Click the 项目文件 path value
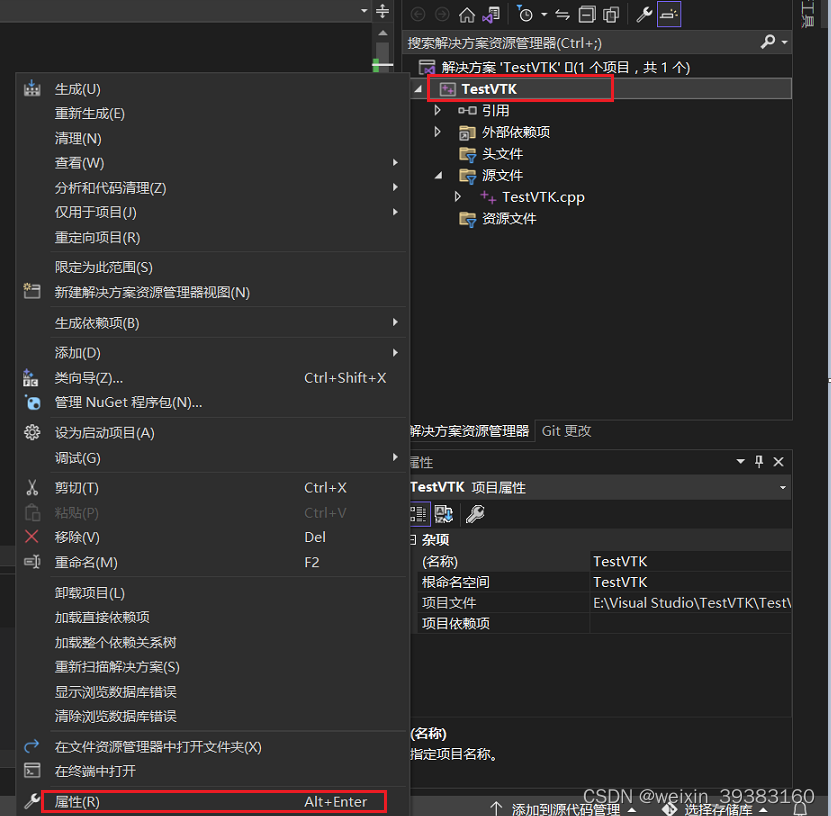This screenshot has width=831, height=816. point(692,603)
